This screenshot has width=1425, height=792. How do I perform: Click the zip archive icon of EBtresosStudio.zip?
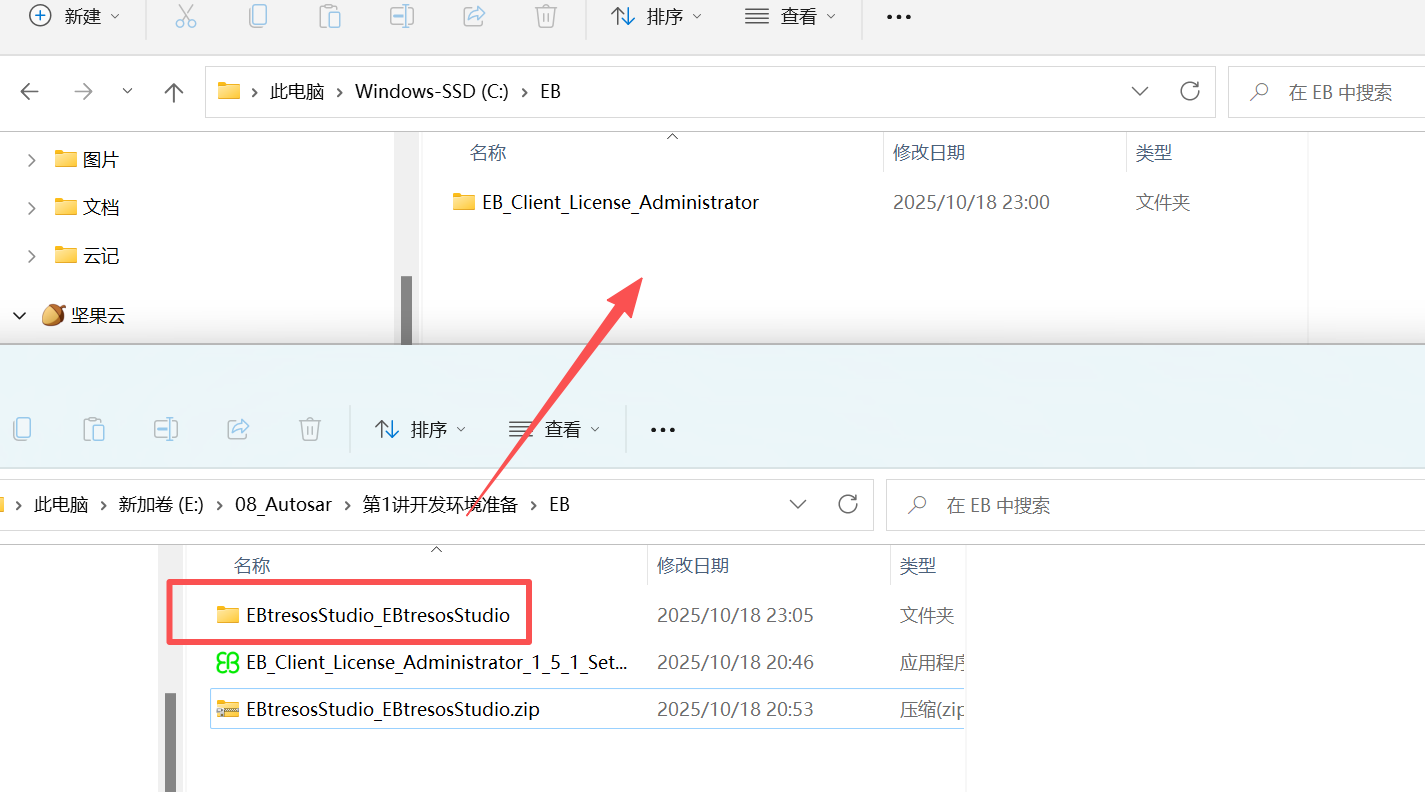coord(228,709)
